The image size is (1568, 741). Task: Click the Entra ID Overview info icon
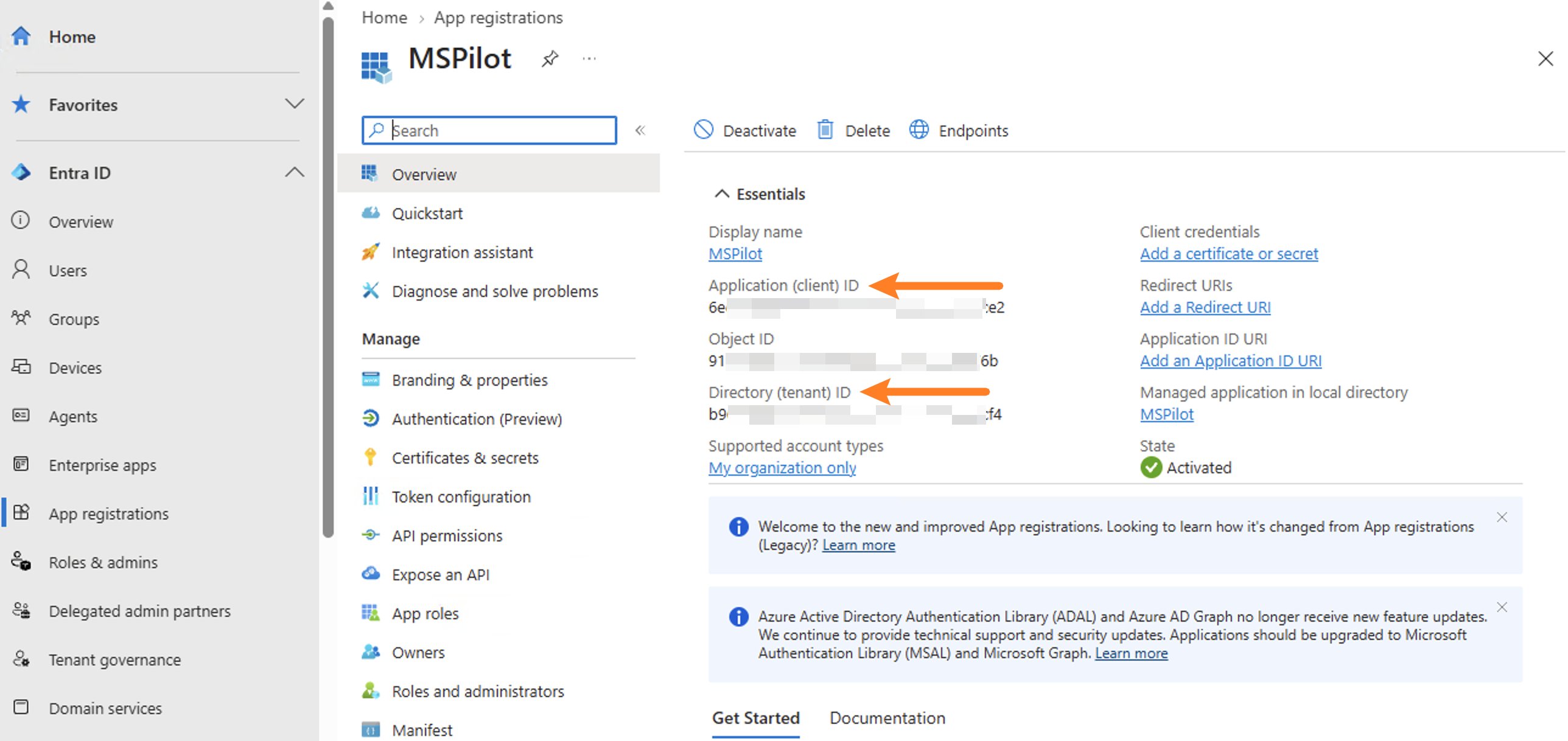[21, 220]
